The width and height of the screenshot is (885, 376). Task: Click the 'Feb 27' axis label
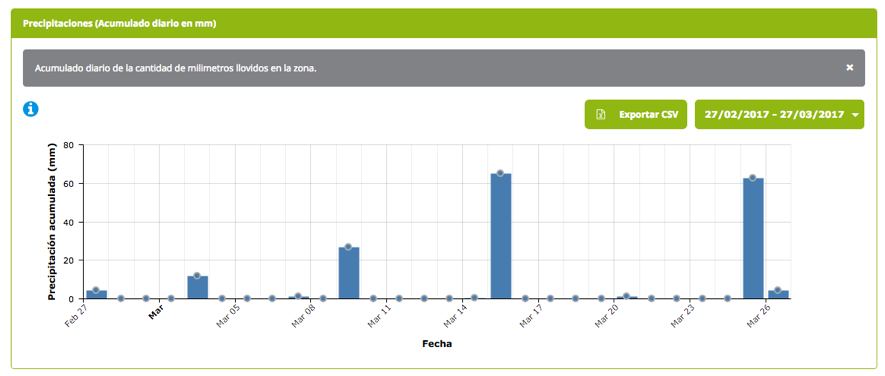pos(77,316)
